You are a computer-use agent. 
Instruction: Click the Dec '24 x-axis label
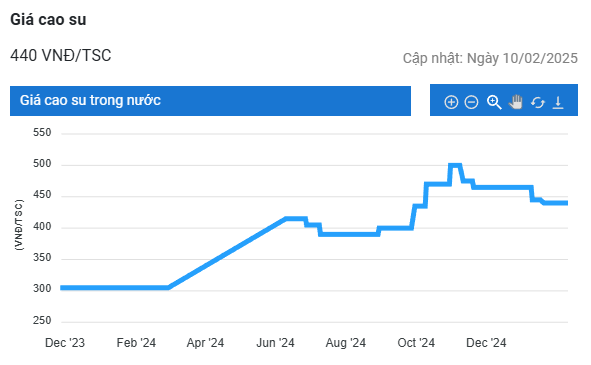point(486,343)
